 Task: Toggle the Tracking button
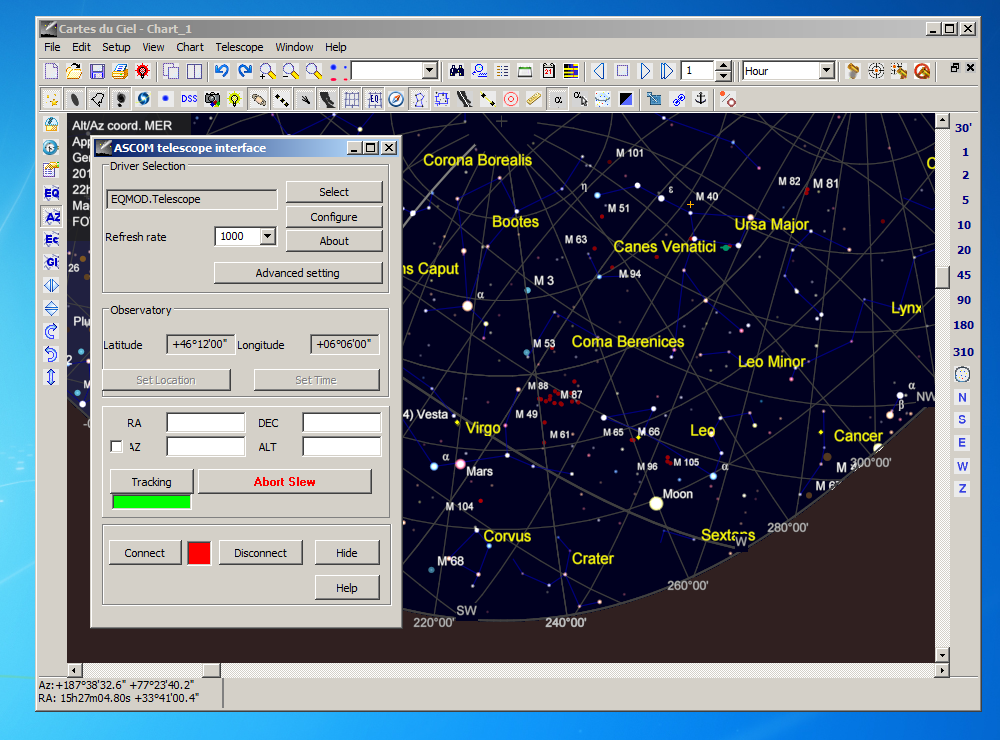coord(151,482)
